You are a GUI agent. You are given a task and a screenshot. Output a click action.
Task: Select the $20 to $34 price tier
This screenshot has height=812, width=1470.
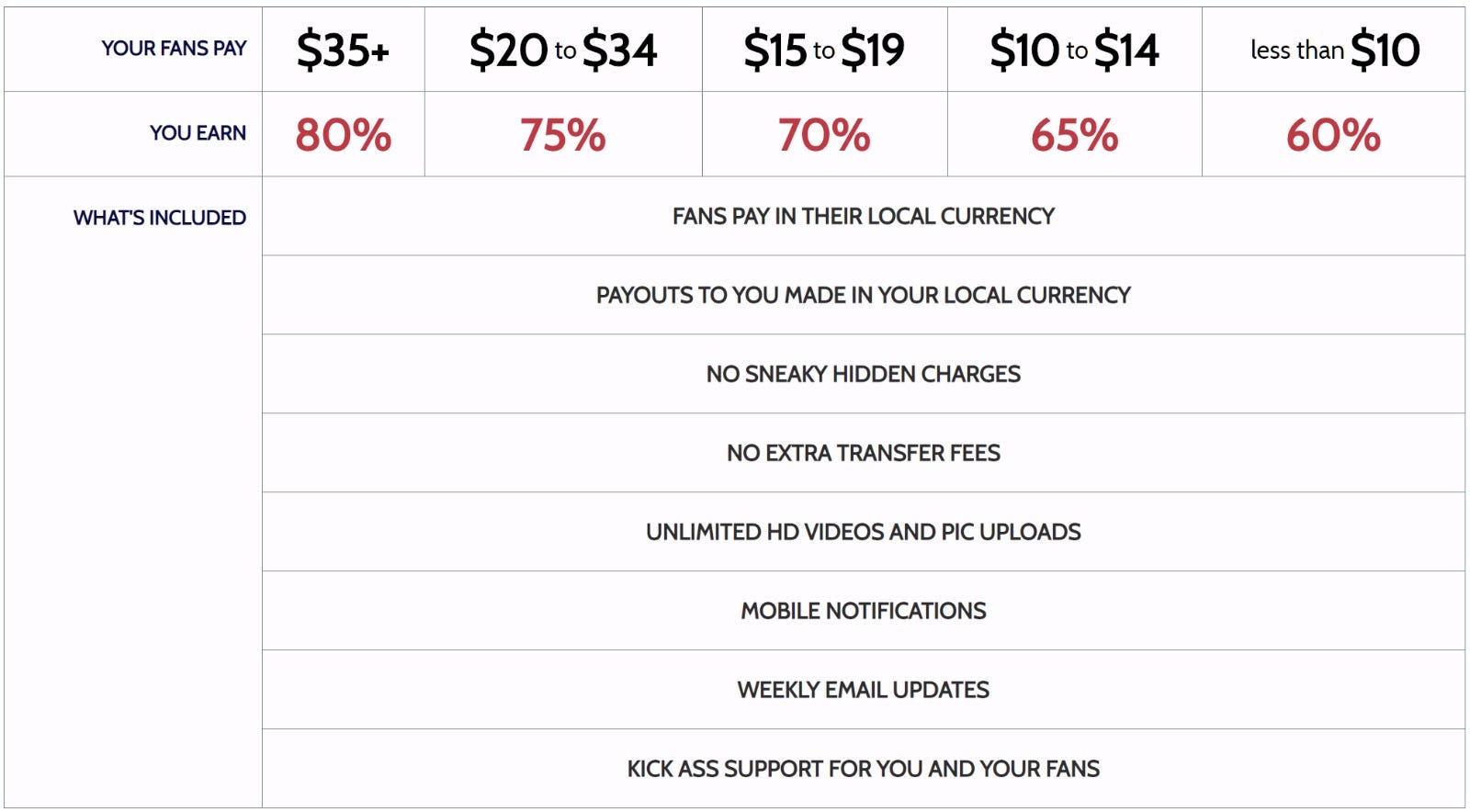563,50
